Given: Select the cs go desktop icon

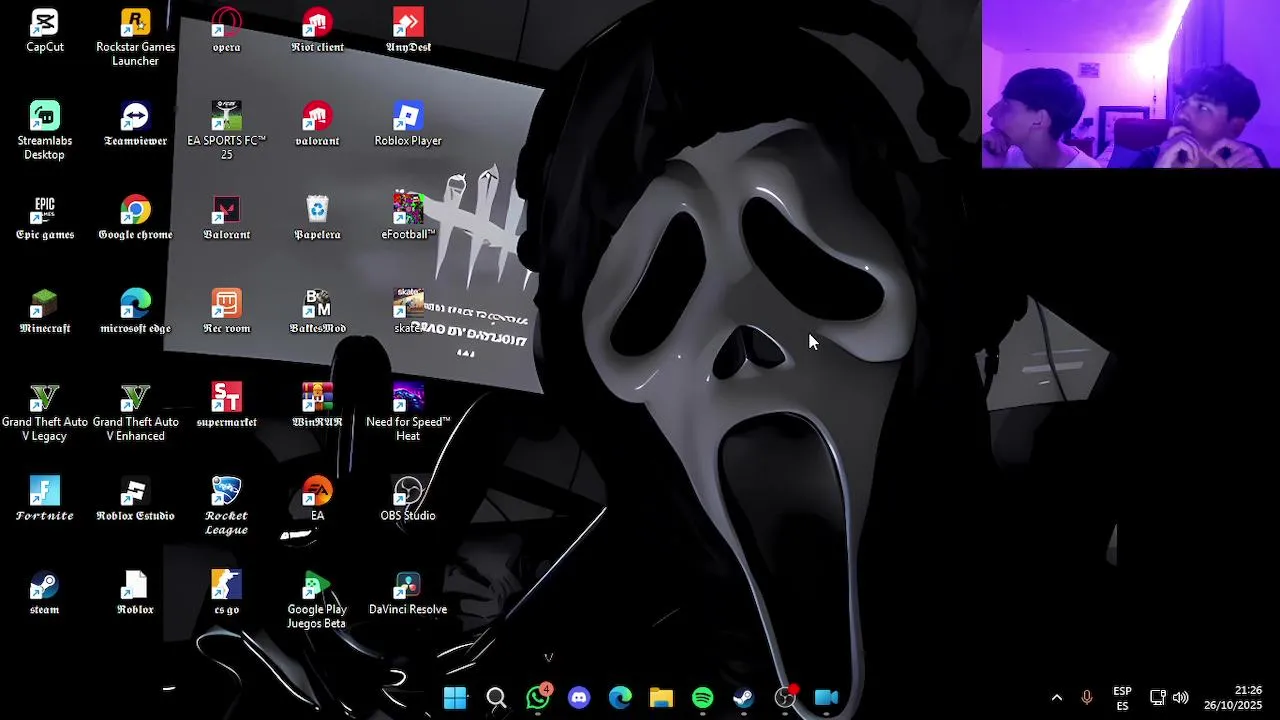Looking at the screenshot, I should [x=226, y=594].
